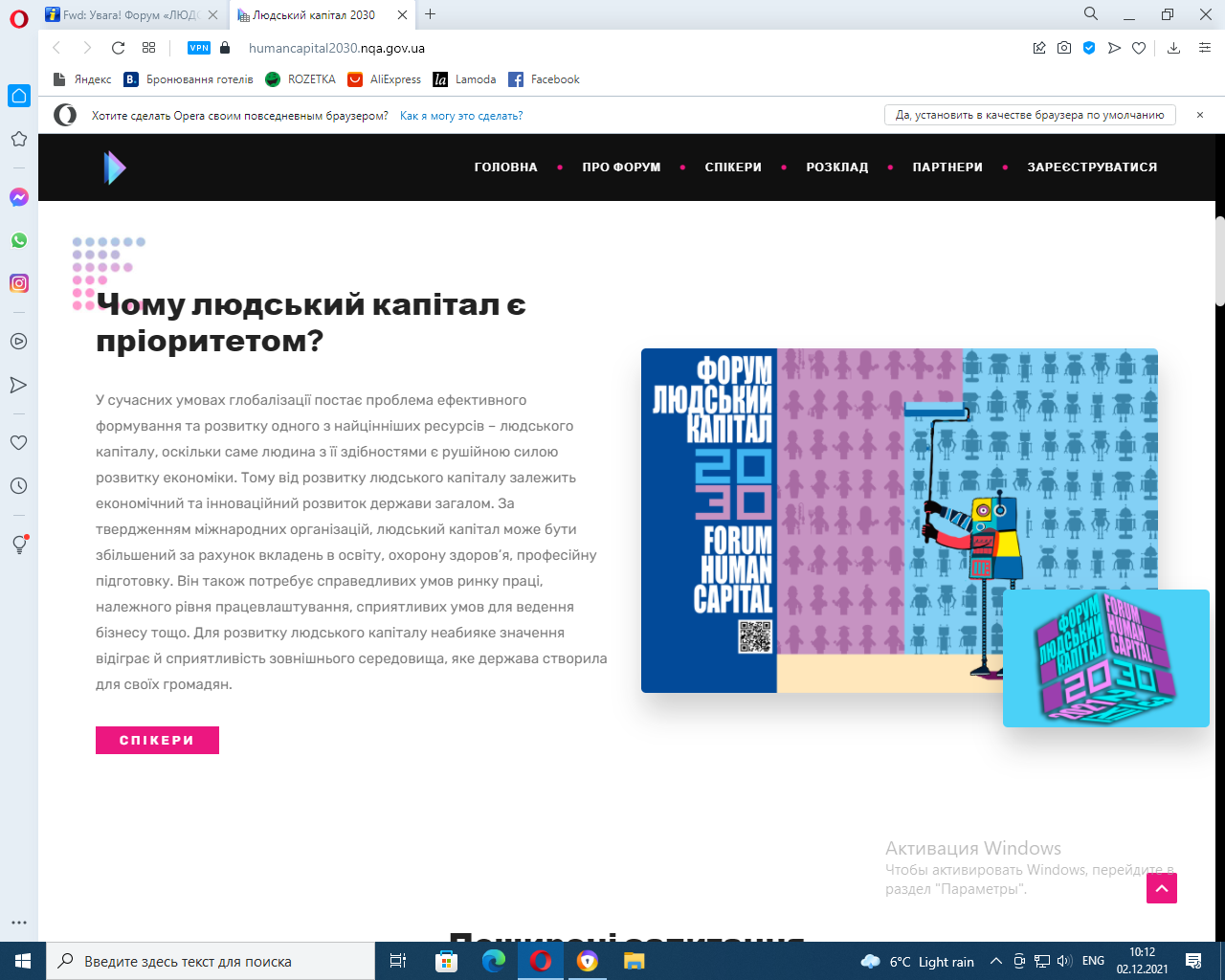The height and width of the screenshot is (980, 1225).
Task: Click the Windows taskbar search box
Action: [211, 961]
